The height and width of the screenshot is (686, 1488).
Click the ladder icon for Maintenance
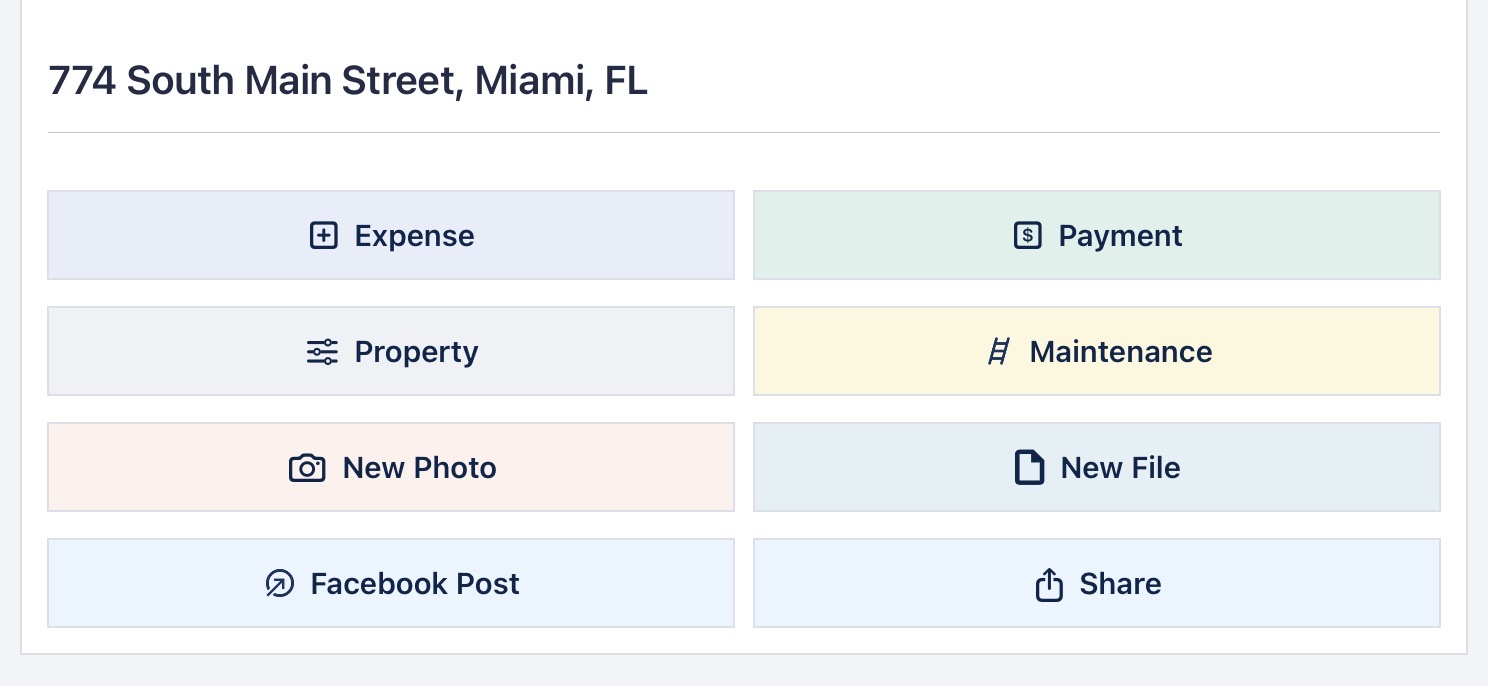tap(998, 352)
